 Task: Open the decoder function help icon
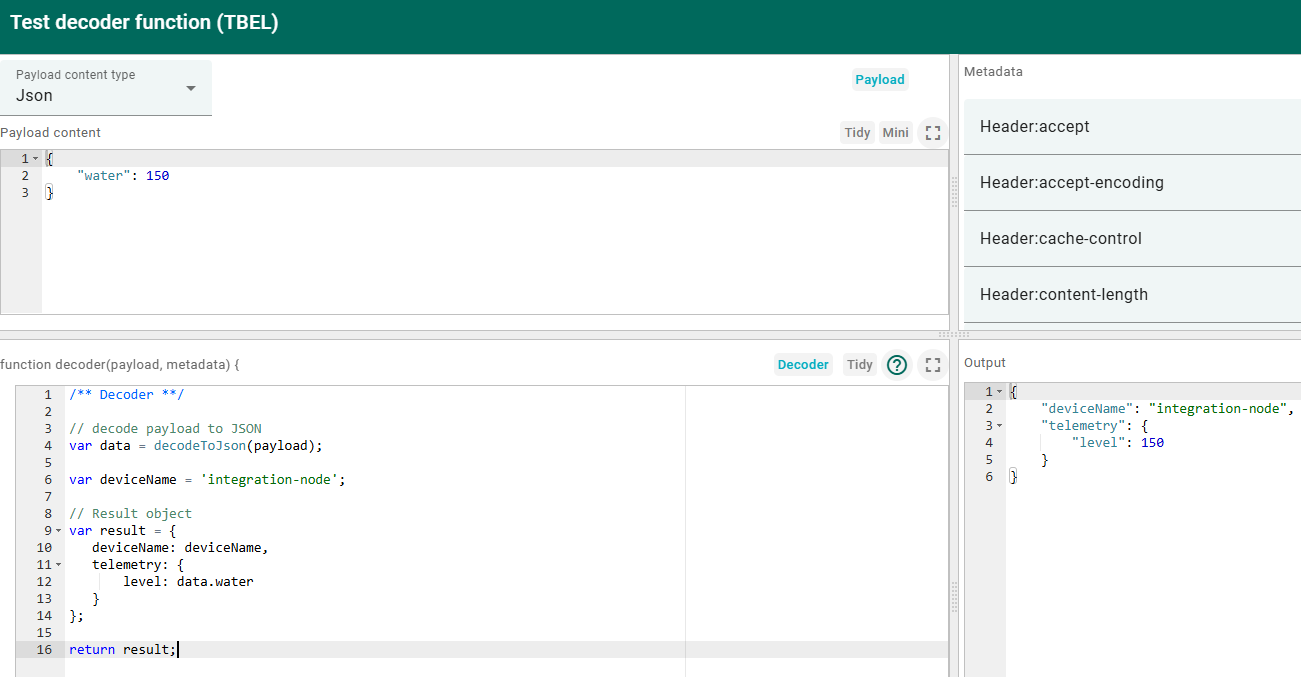click(x=898, y=365)
